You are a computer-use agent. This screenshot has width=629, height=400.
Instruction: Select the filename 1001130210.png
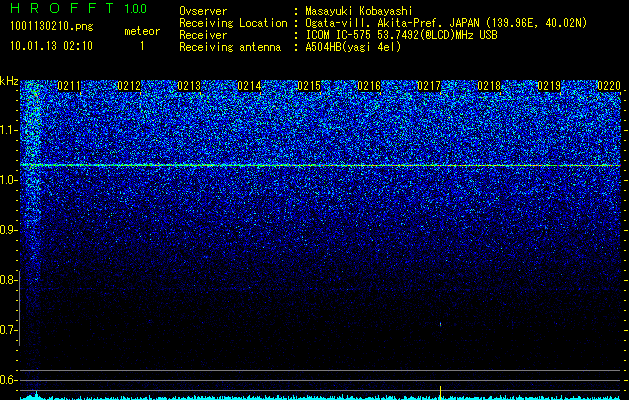52,27
